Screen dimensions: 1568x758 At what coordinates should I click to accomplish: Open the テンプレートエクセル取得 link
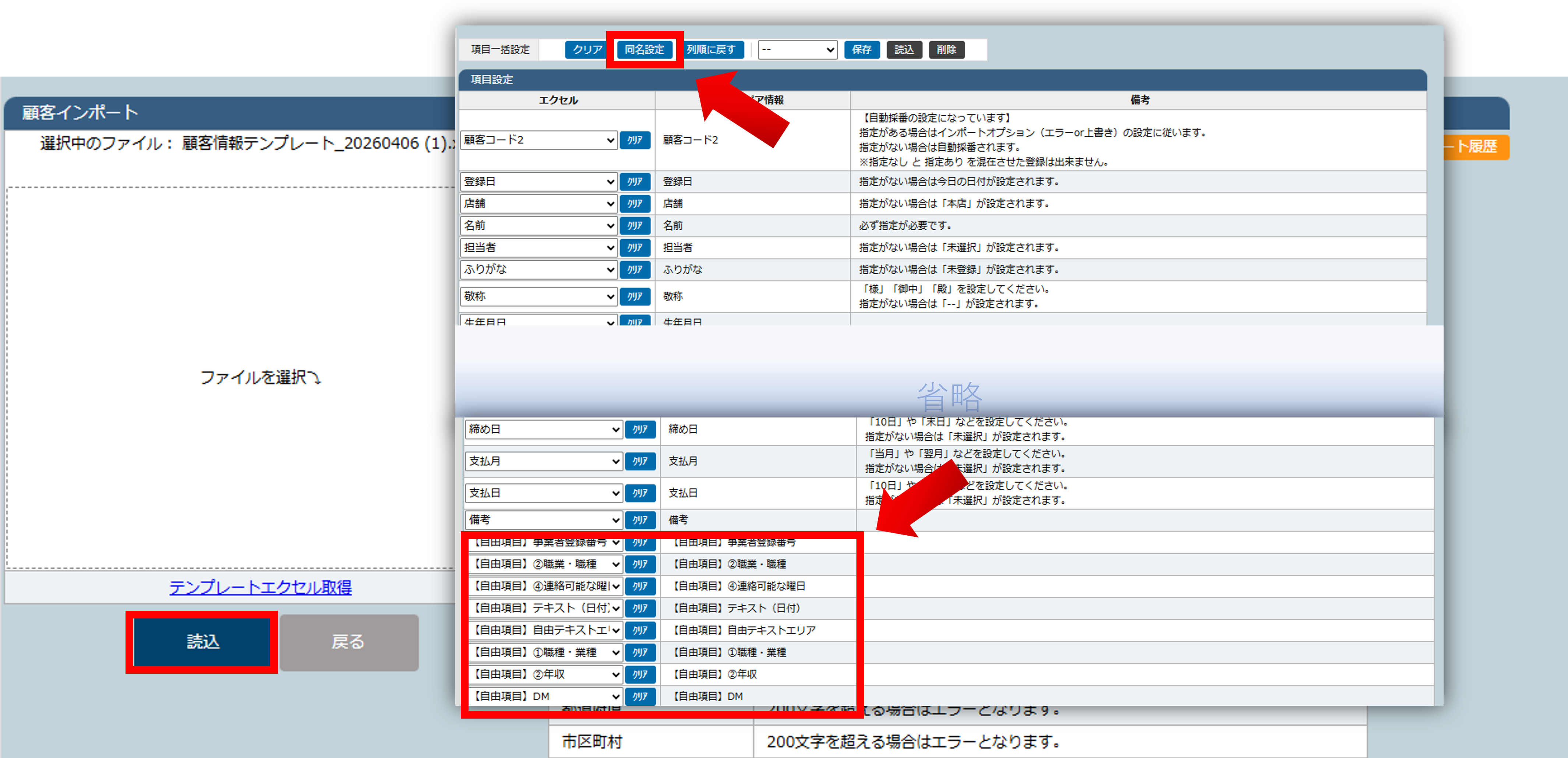260,587
